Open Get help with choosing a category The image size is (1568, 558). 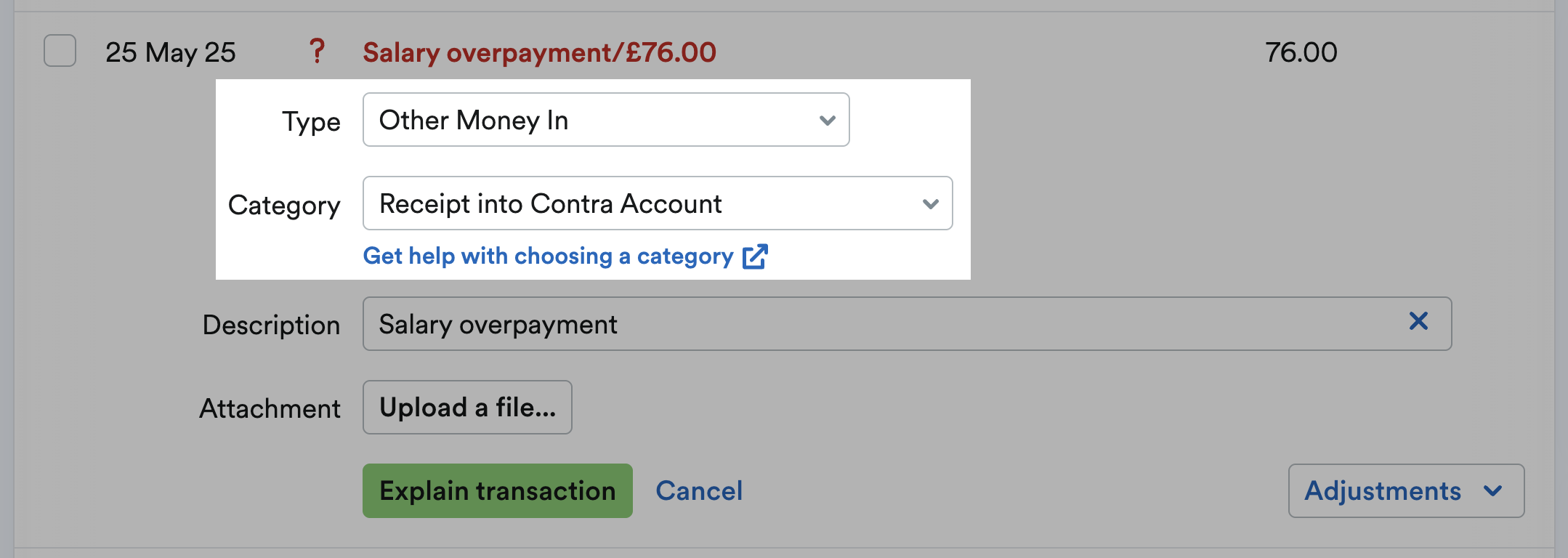click(x=548, y=256)
